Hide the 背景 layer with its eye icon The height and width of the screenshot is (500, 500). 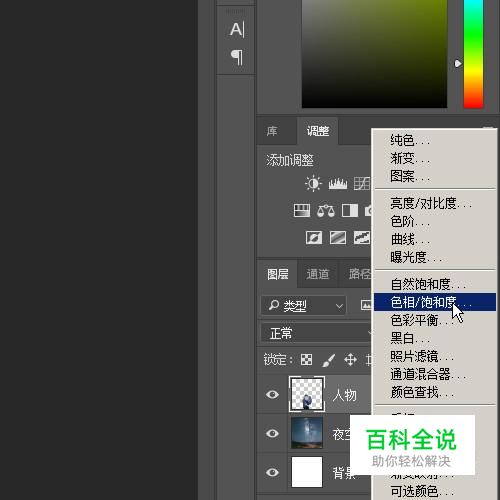[x=272, y=472]
